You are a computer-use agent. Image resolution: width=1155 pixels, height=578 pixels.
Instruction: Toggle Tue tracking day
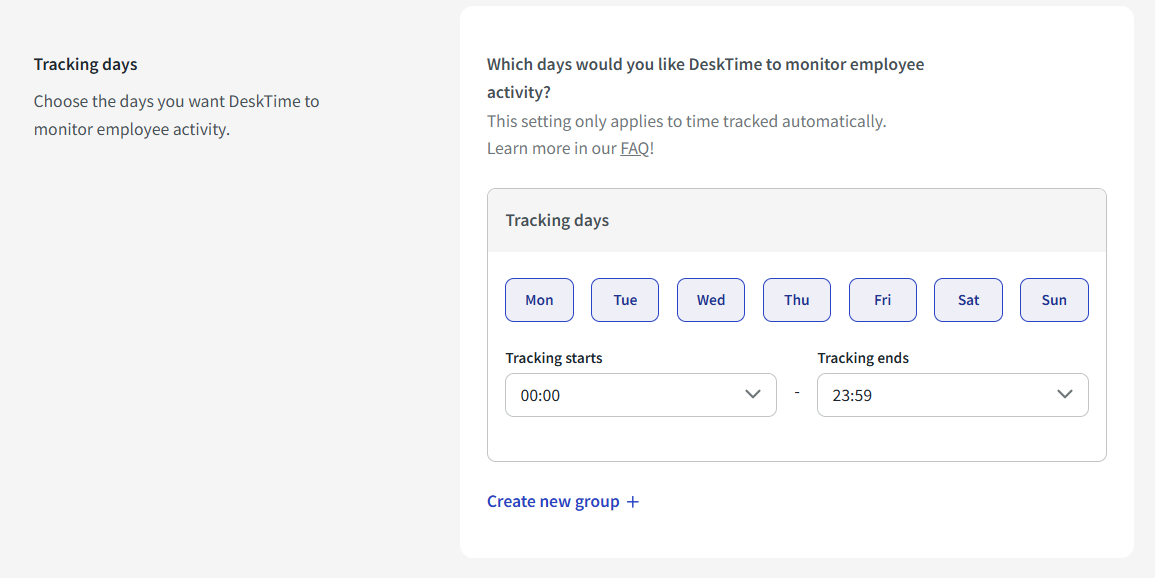625,300
